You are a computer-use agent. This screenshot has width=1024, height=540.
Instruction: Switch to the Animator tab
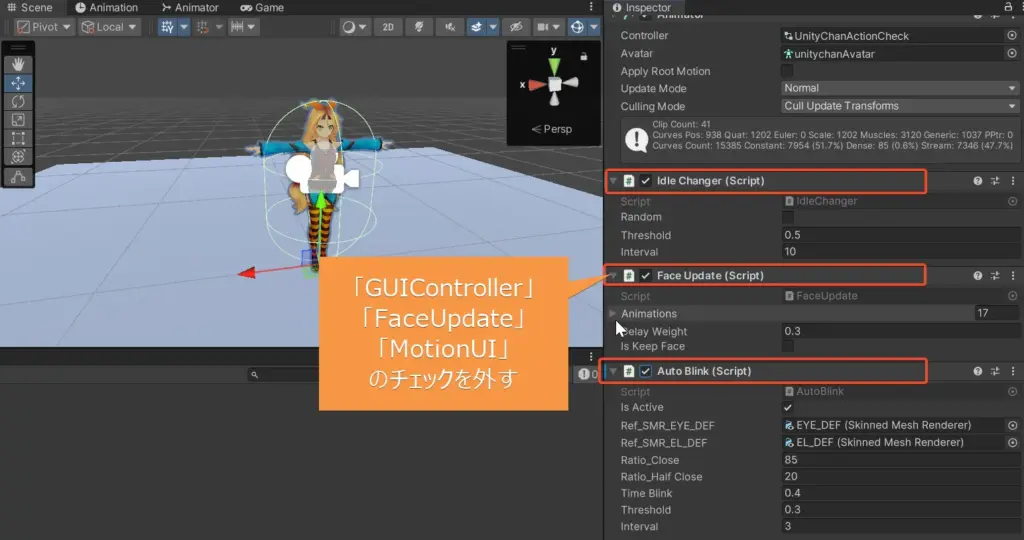click(190, 7)
